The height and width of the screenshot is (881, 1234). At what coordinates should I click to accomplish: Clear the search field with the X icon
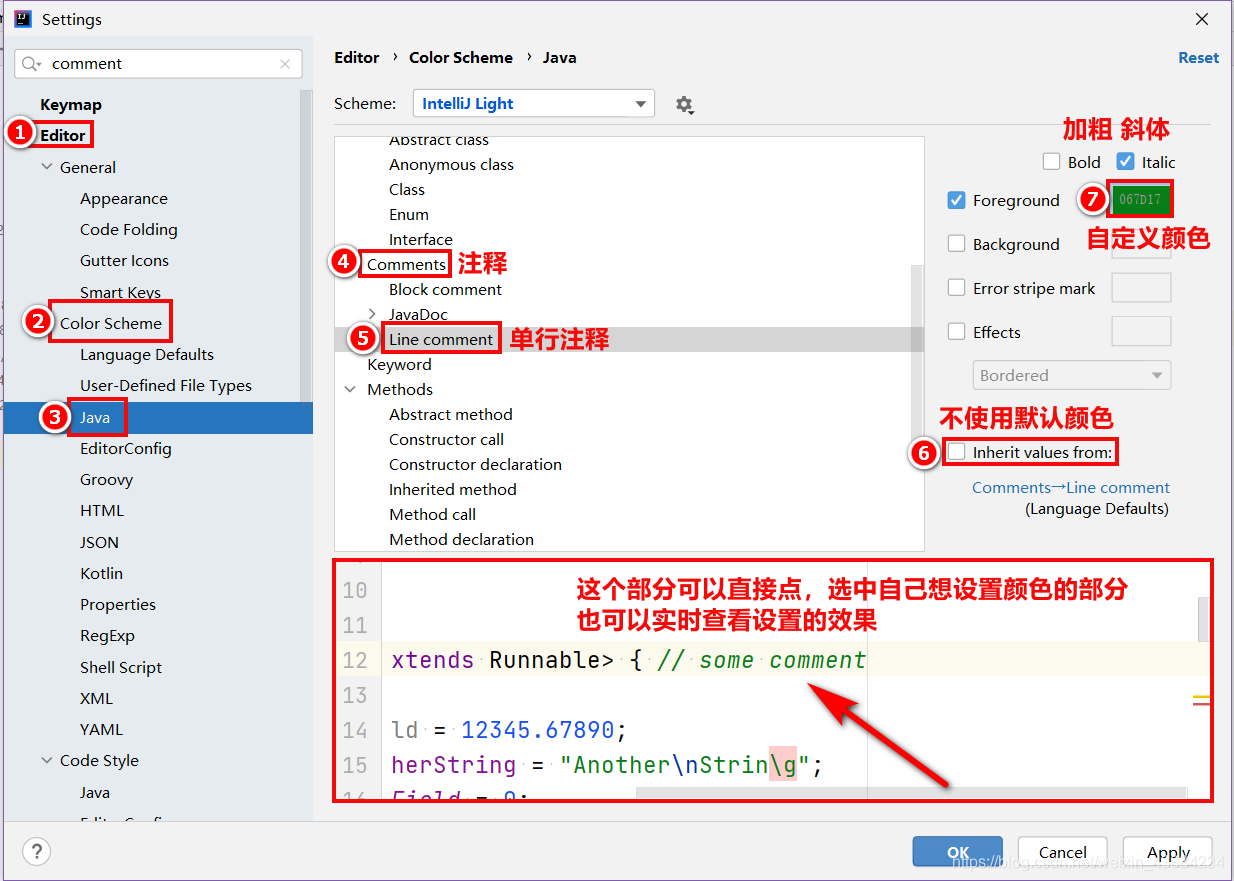click(x=285, y=64)
